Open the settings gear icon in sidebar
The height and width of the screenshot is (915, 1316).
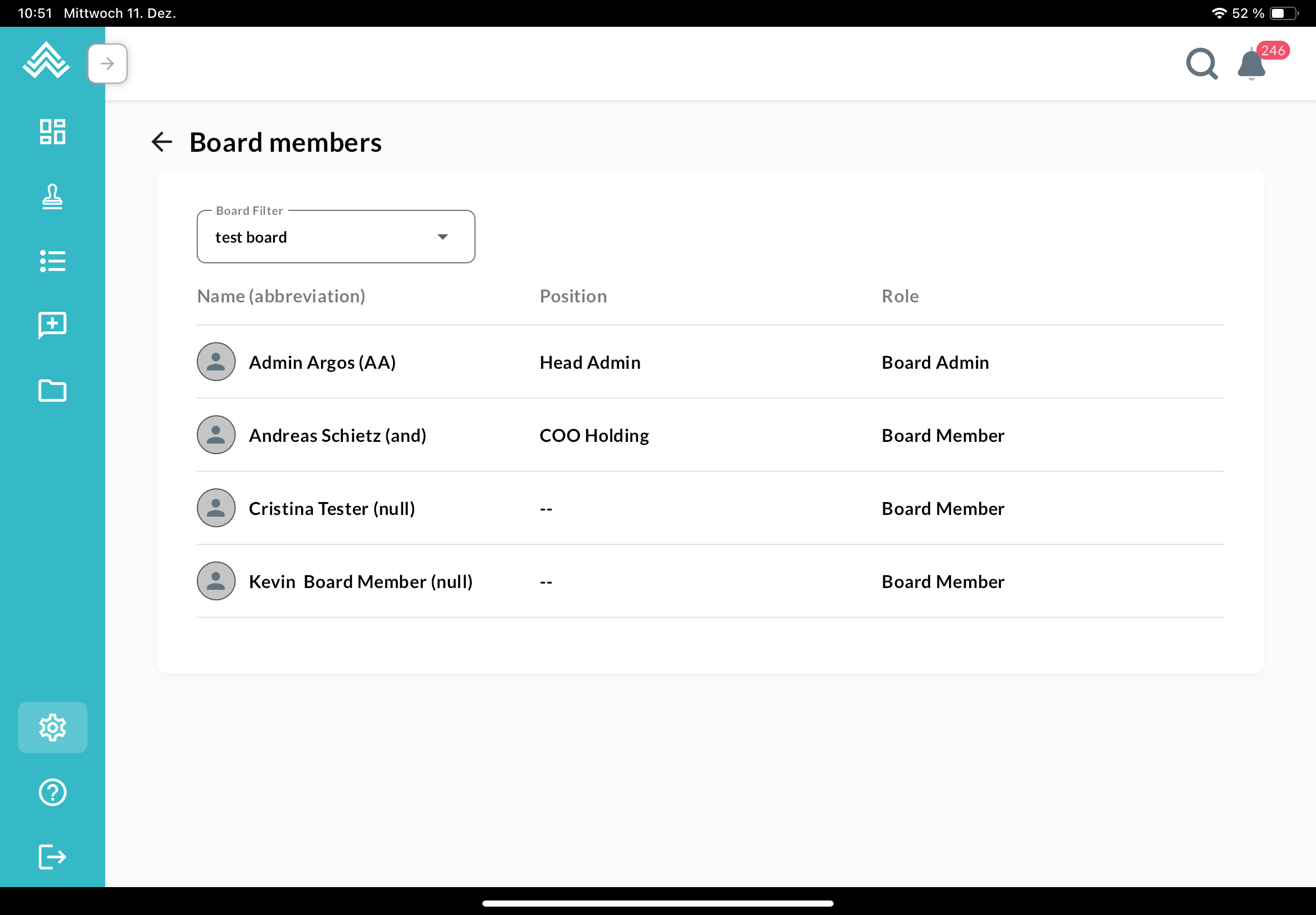[x=52, y=728]
